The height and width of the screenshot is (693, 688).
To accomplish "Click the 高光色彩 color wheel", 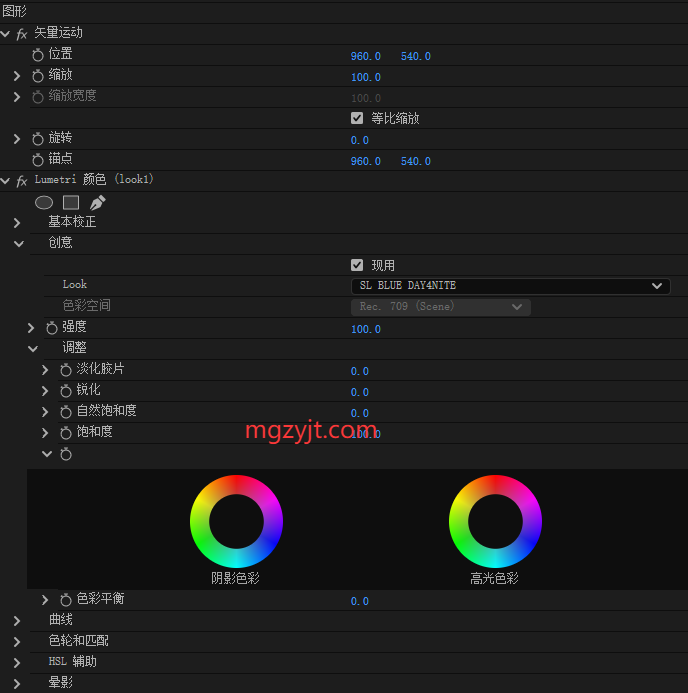I will 495,522.
